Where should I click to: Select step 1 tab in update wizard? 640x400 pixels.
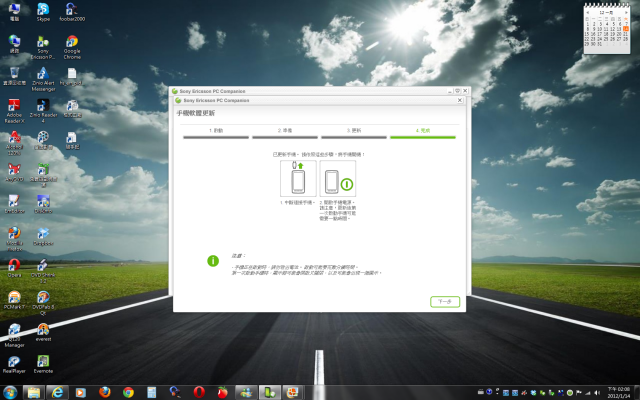click(216, 133)
